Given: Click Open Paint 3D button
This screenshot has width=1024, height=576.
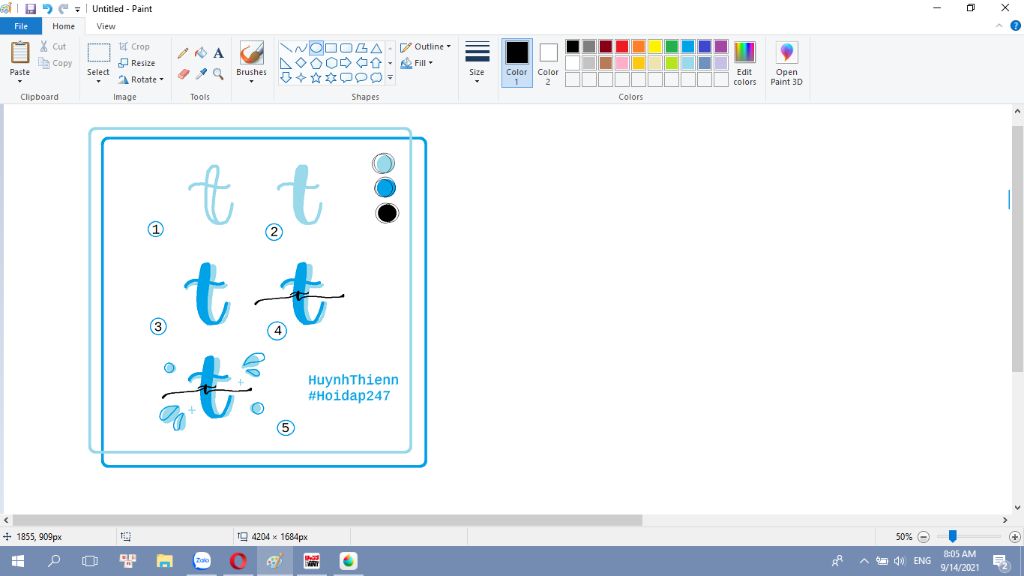Looking at the screenshot, I should 786,63.
